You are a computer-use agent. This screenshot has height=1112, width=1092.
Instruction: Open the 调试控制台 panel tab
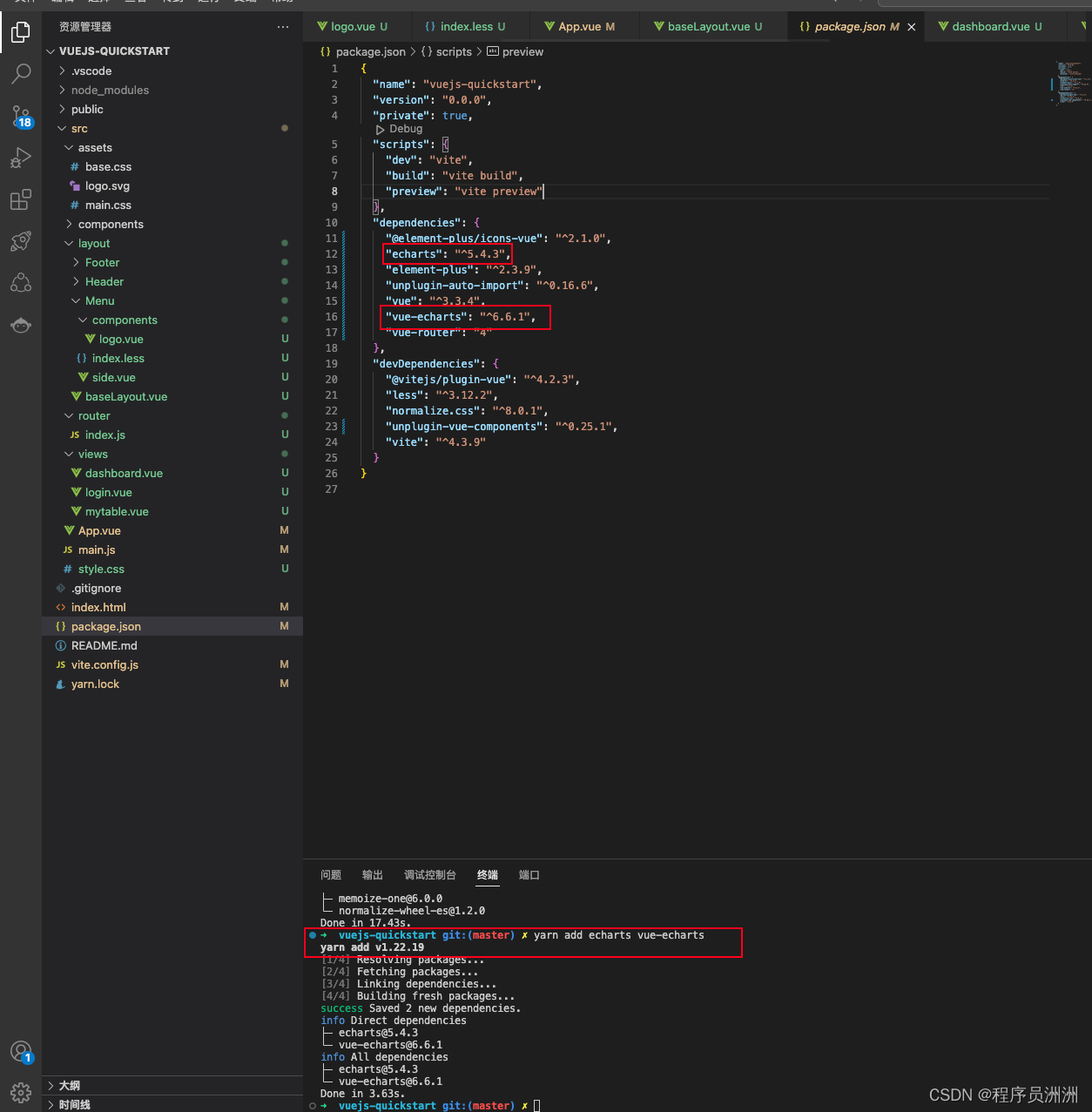[430, 875]
